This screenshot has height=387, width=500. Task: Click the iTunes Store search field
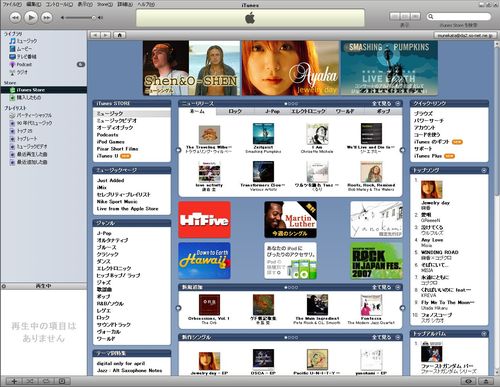pos(459,16)
